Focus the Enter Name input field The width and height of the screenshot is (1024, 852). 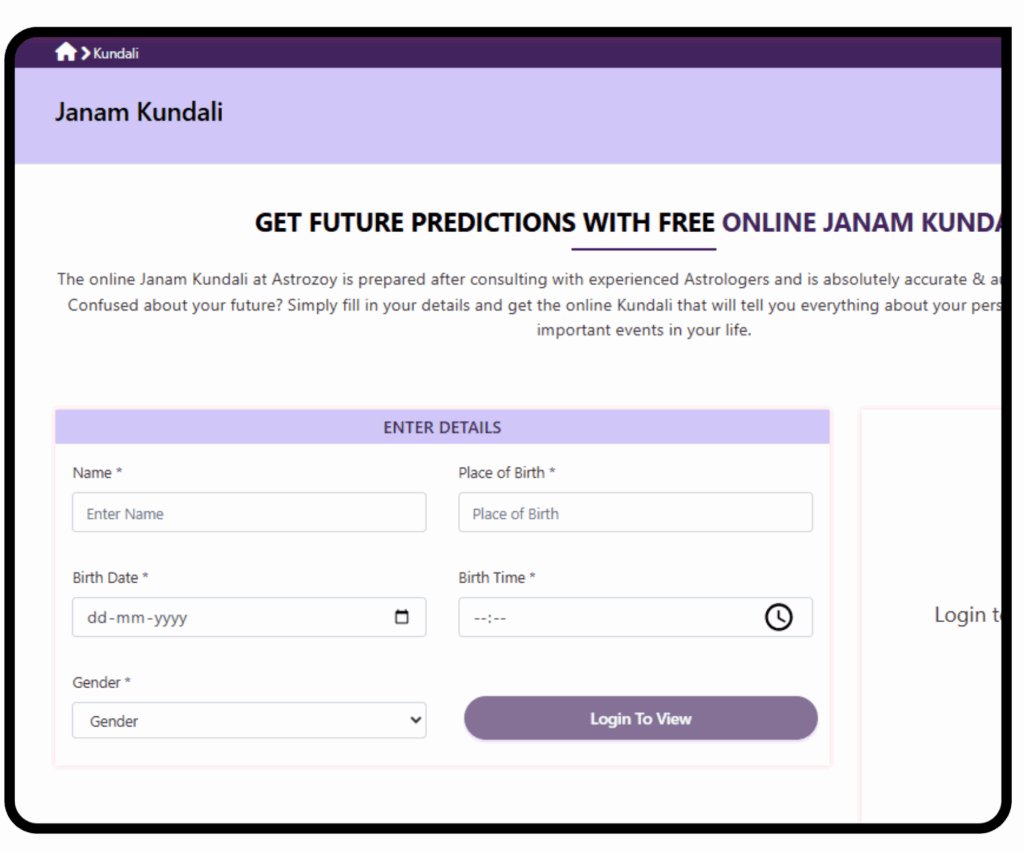click(x=249, y=513)
